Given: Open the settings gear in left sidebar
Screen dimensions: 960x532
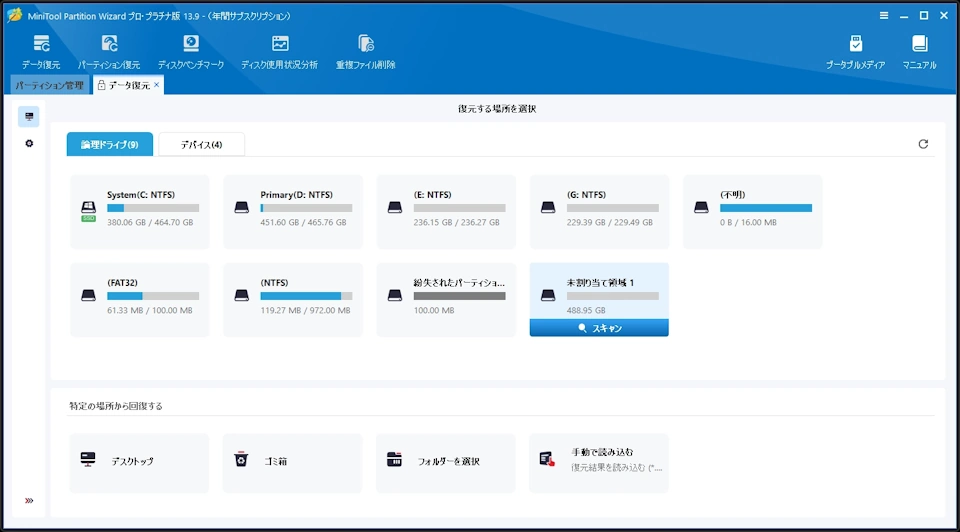Looking at the screenshot, I should [29, 143].
